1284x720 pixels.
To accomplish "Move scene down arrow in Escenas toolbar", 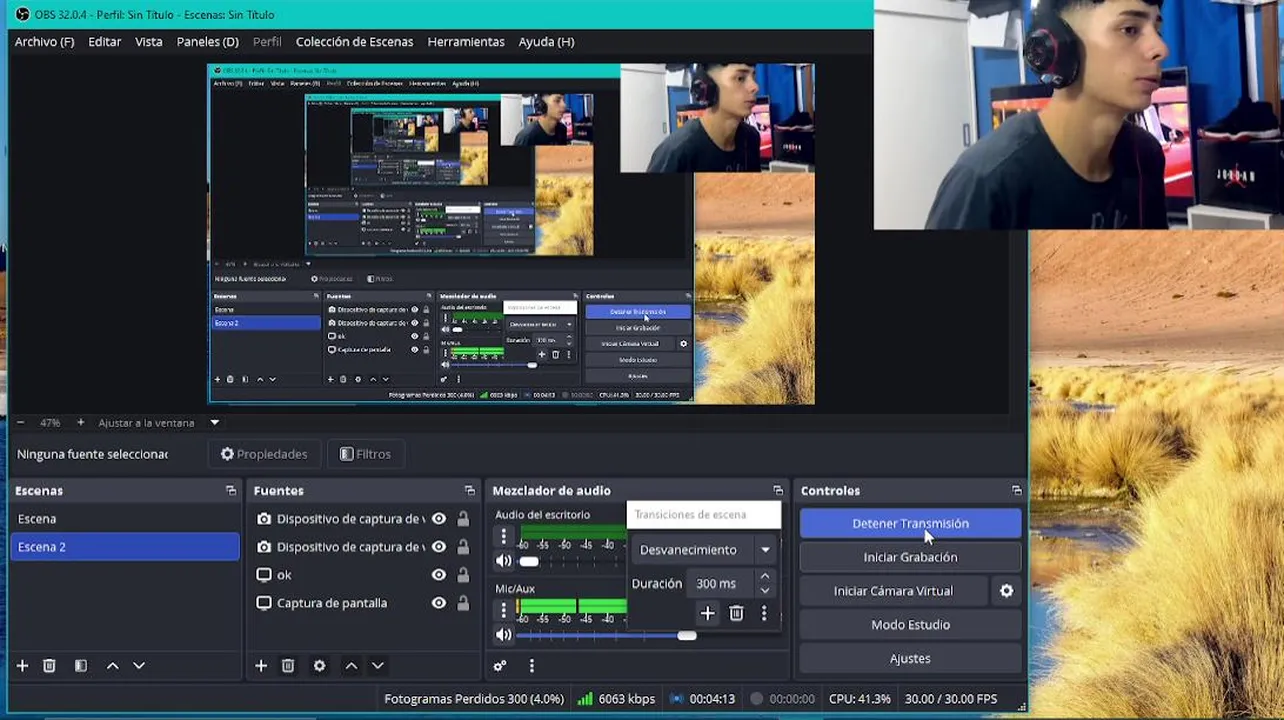I will (139, 665).
